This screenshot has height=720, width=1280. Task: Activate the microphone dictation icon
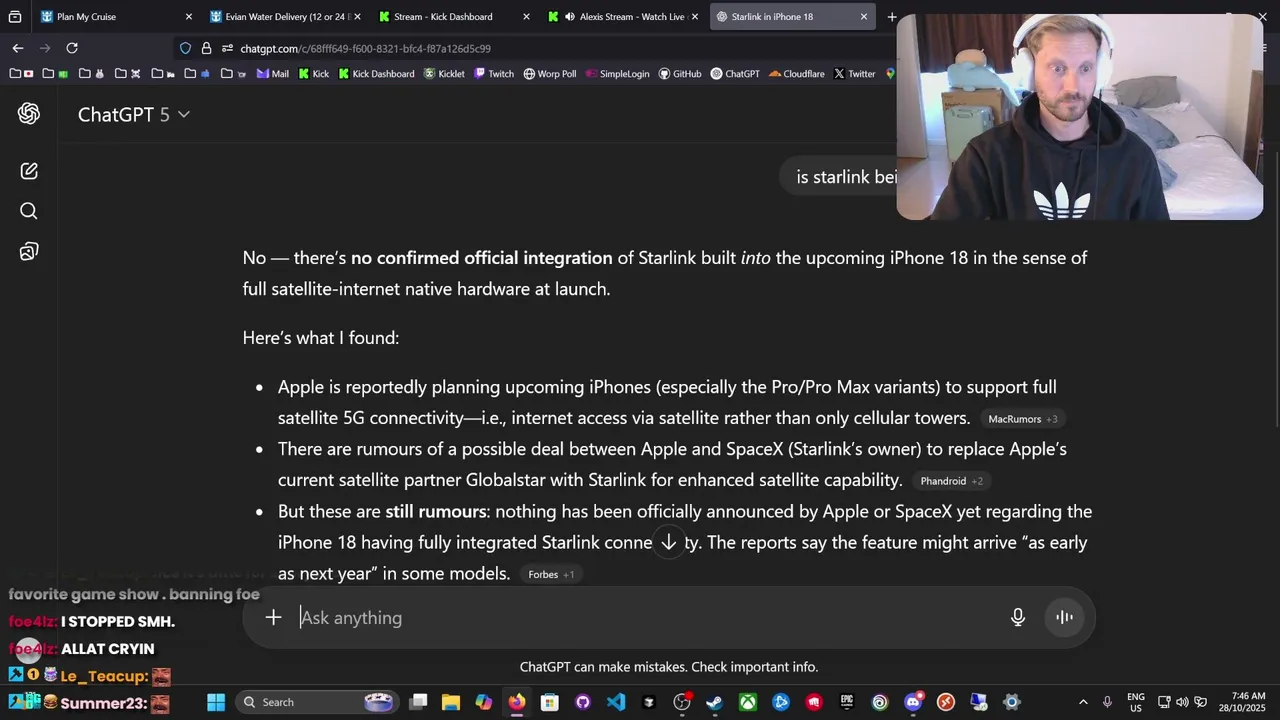point(1018,618)
